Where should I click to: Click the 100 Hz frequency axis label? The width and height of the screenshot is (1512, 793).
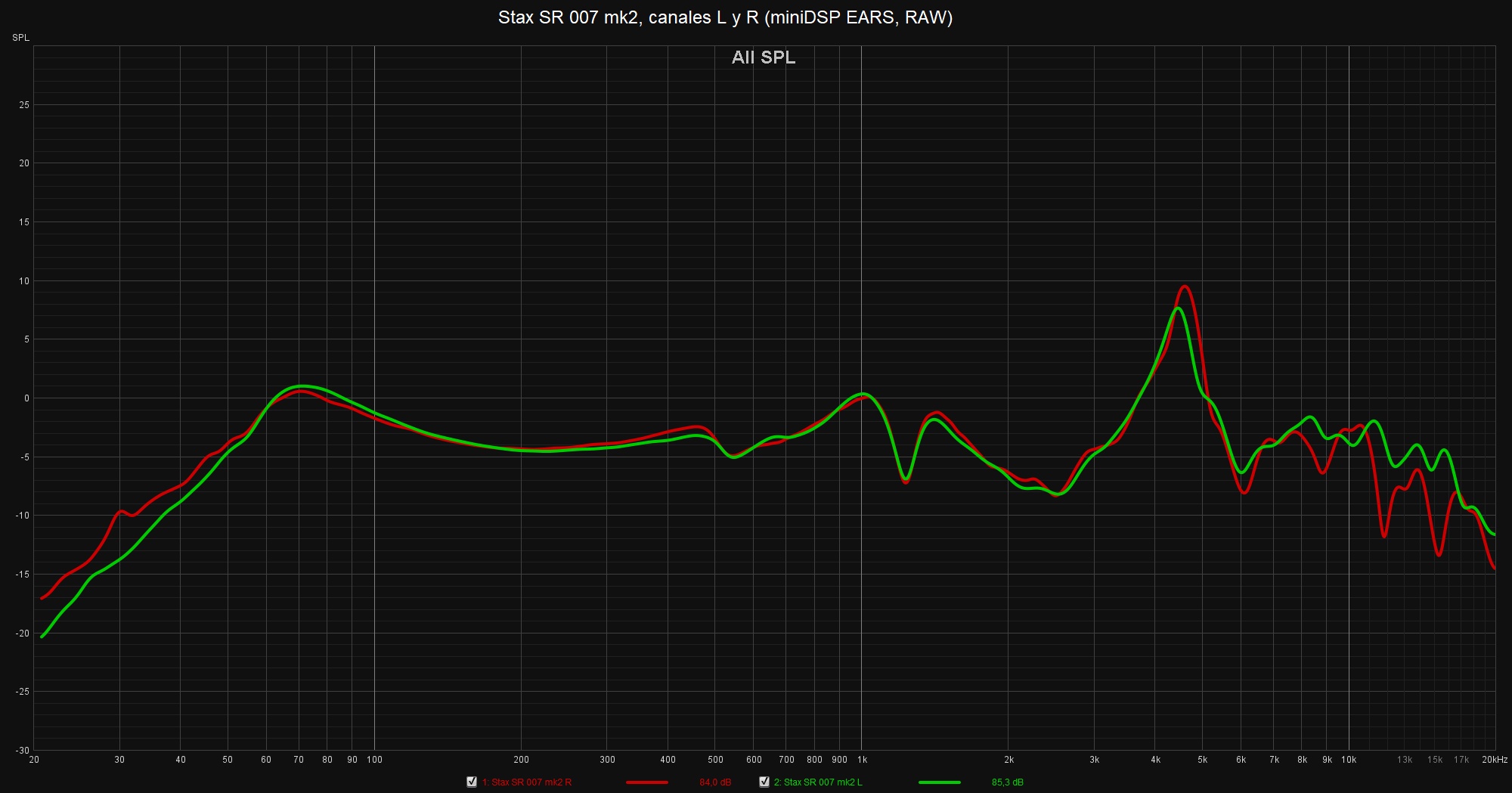pyautogui.click(x=374, y=760)
